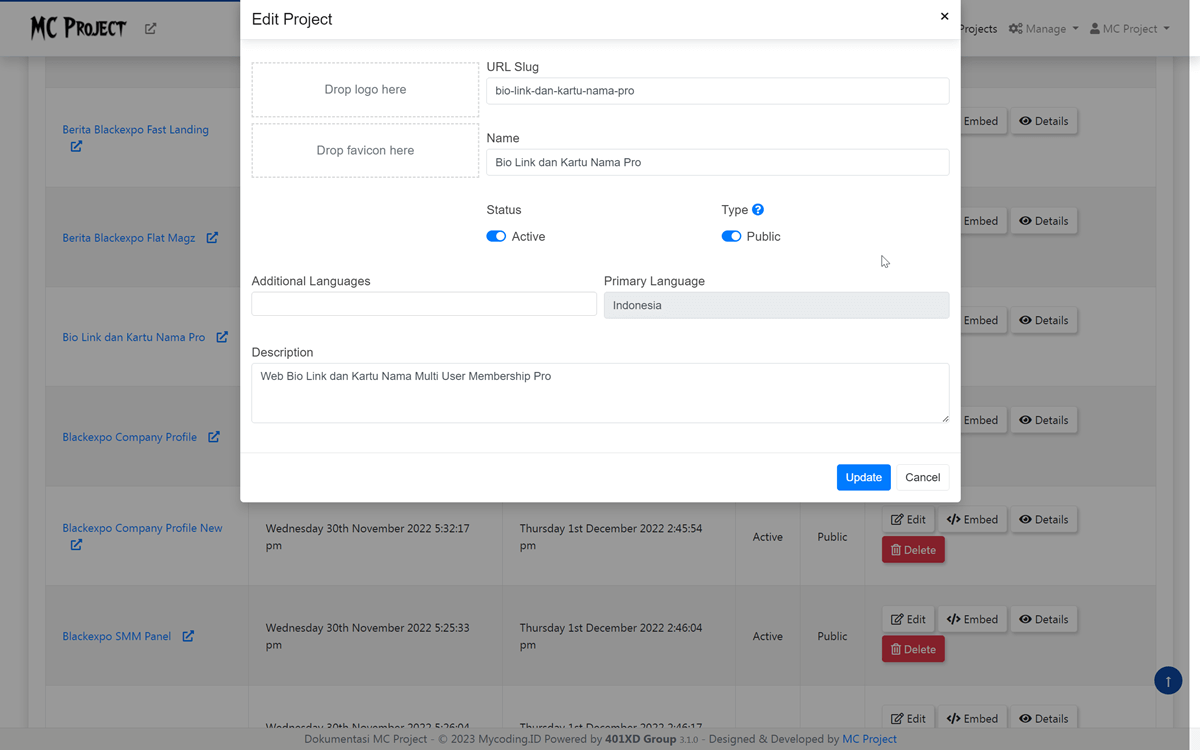Open external link icon beside Berita Blackexpo Flat Magz

click(x=212, y=237)
